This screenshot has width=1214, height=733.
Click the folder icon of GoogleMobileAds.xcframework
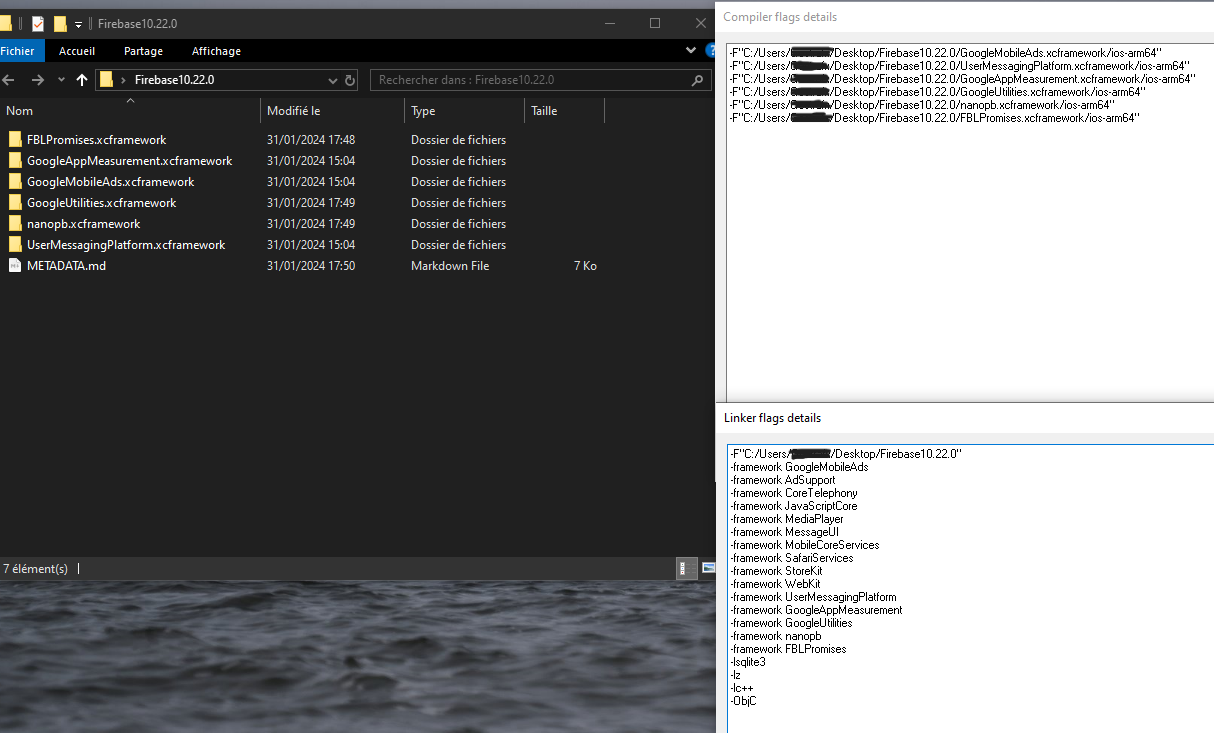click(14, 182)
